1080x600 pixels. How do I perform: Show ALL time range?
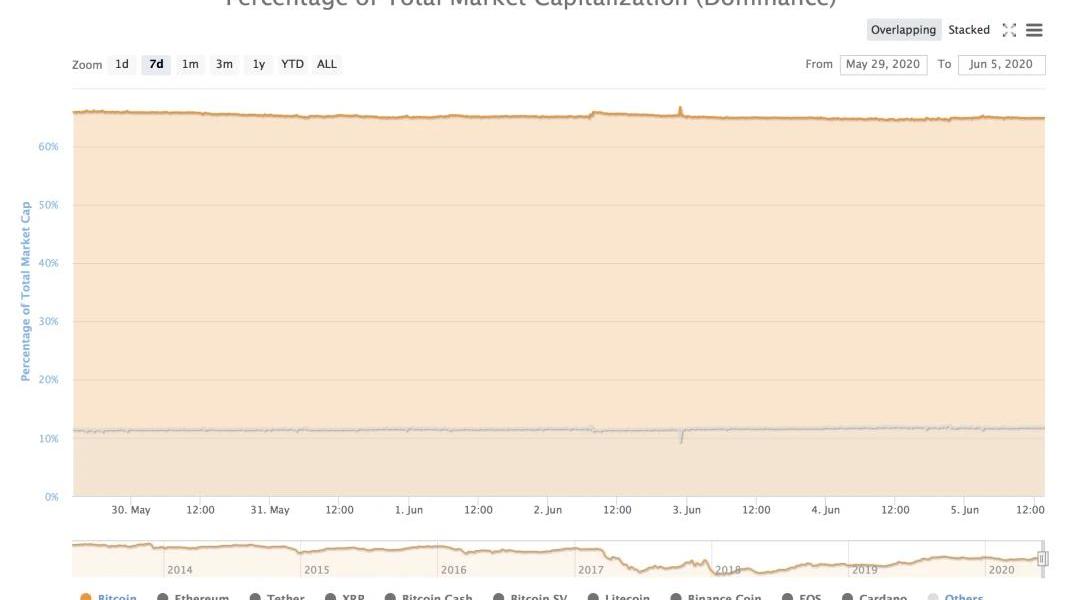pos(327,65)
